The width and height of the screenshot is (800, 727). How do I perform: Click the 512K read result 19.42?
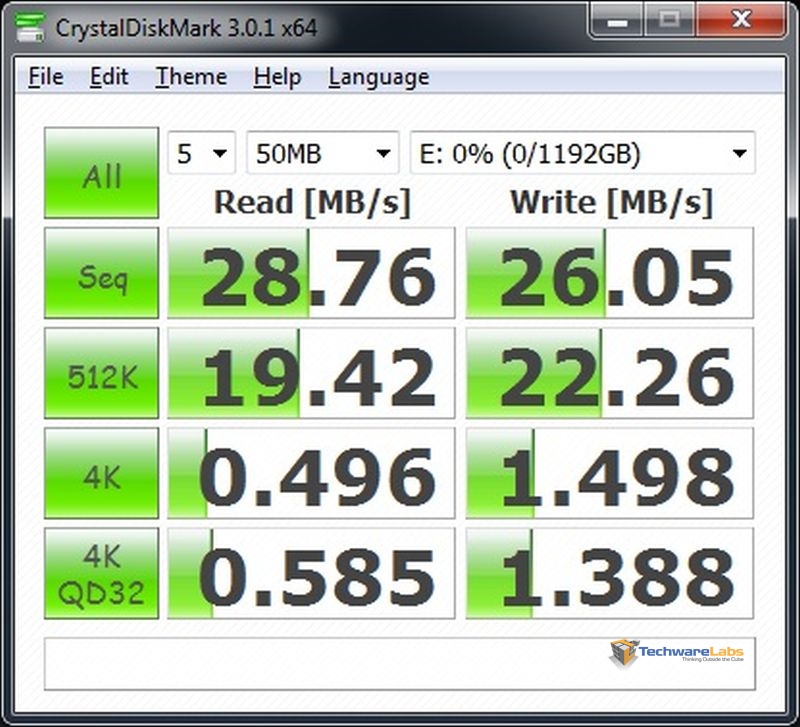point(311,373)
